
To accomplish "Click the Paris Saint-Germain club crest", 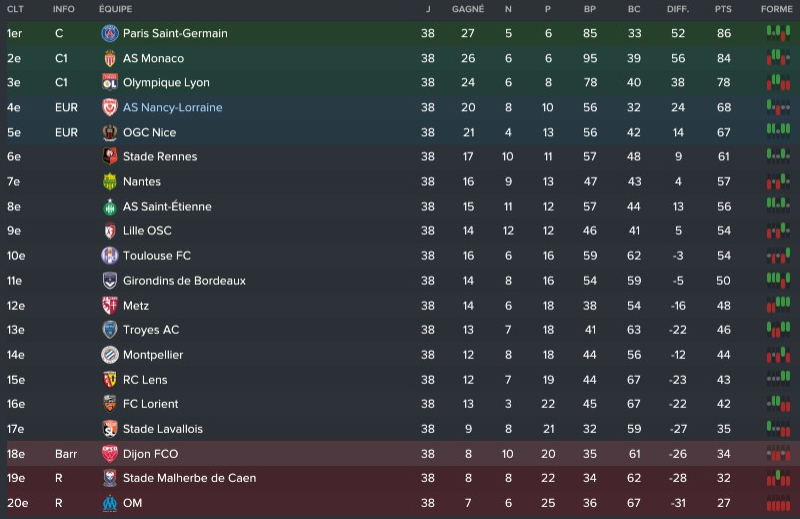I will [x=110, y=33].
